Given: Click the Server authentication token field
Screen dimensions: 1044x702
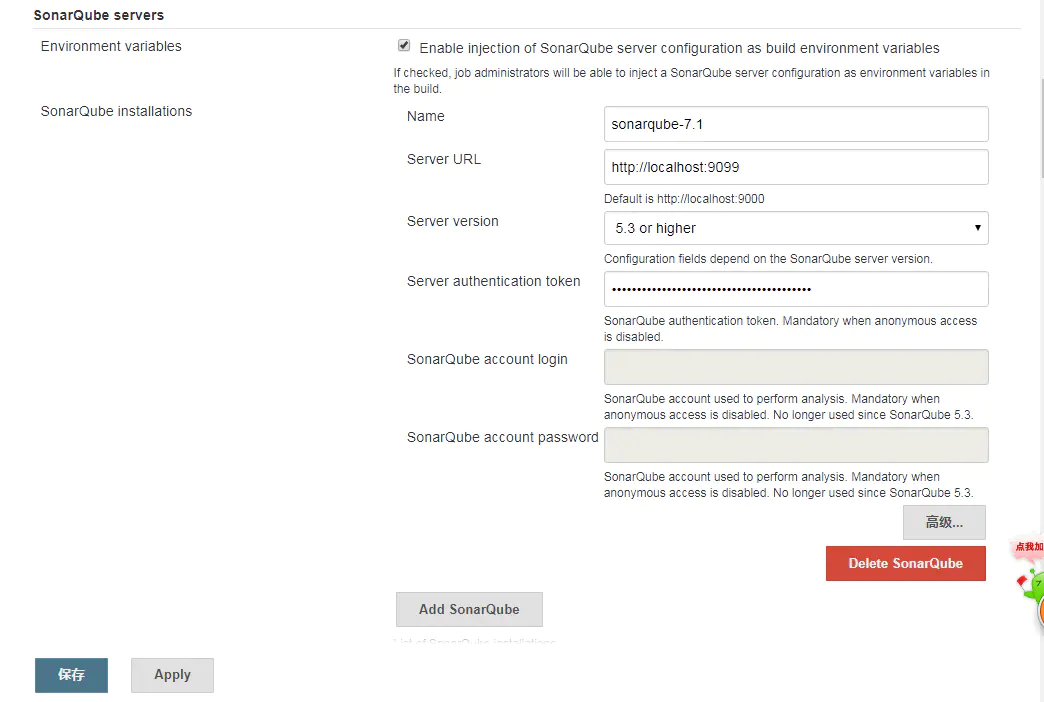Looking at the screenshot, I should [x=796, y=288].
